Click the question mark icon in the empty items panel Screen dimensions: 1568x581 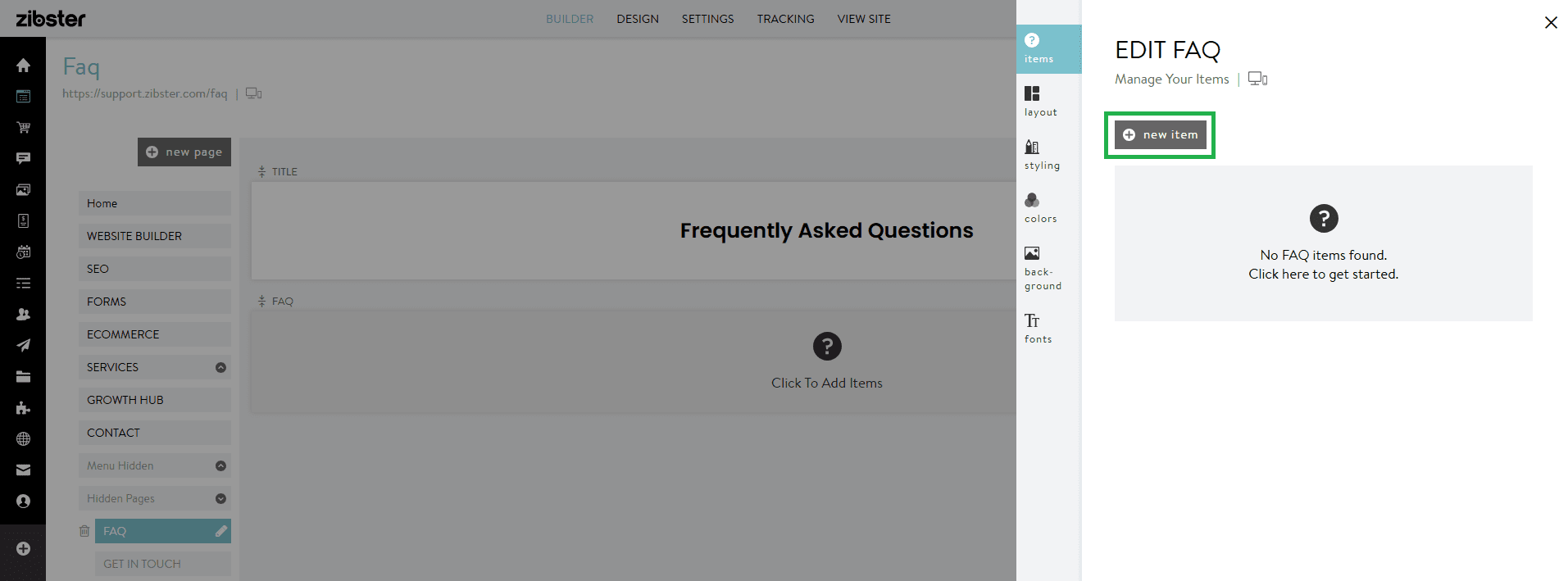point(1324,218)
